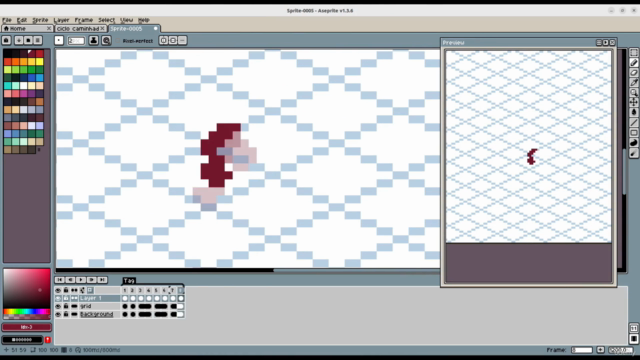Open the View menu
640x360 pixels.
pos(127,20)
